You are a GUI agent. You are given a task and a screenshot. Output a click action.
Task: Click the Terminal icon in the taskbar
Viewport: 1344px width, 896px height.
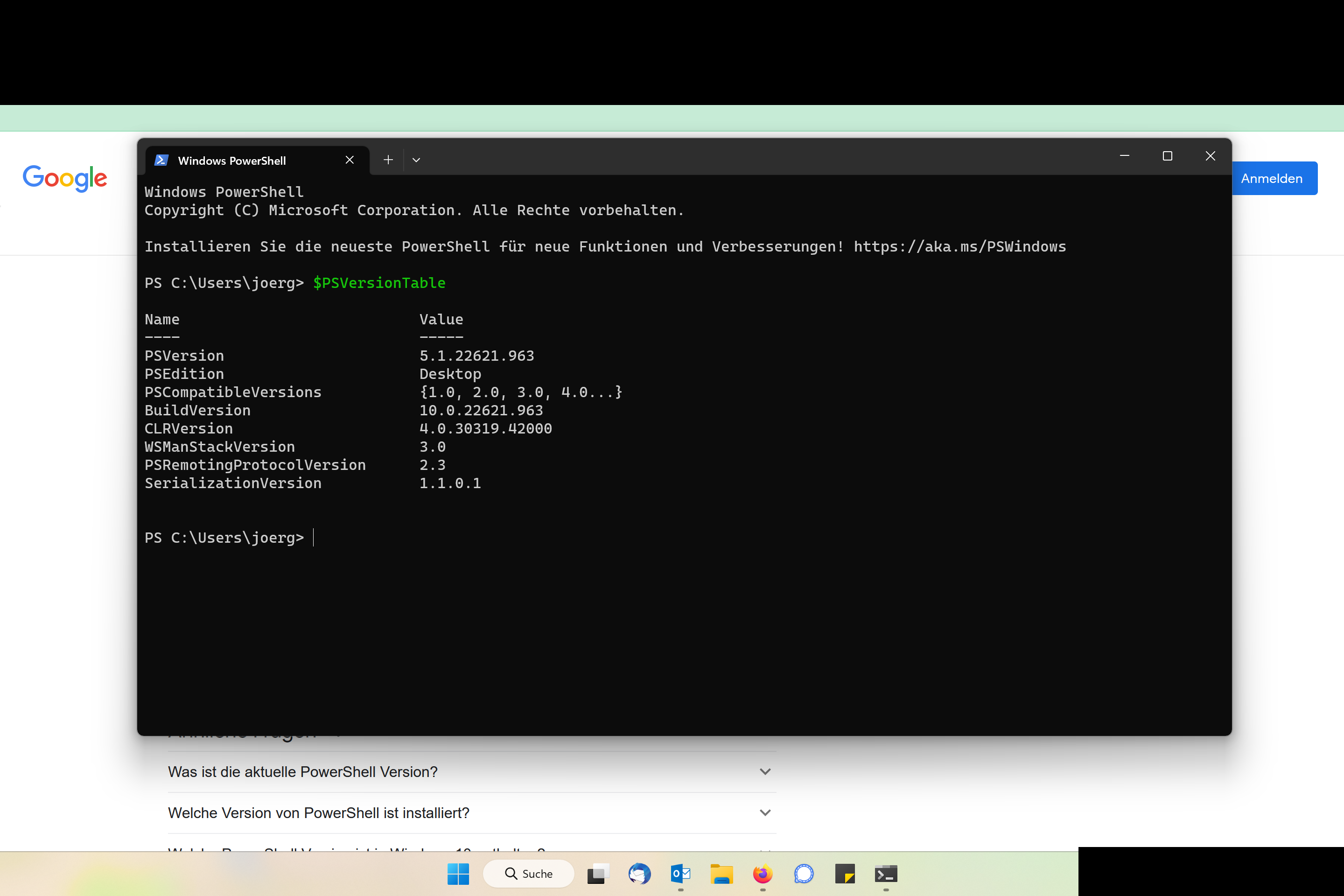[x=886, y=874]
